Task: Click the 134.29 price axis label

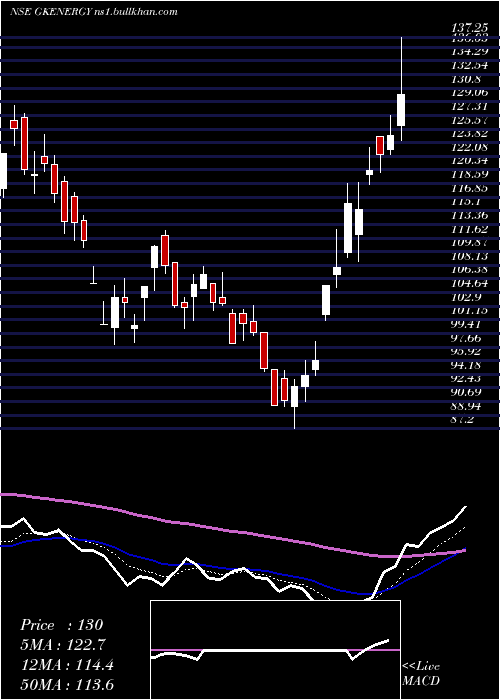Action: [470, 52]
